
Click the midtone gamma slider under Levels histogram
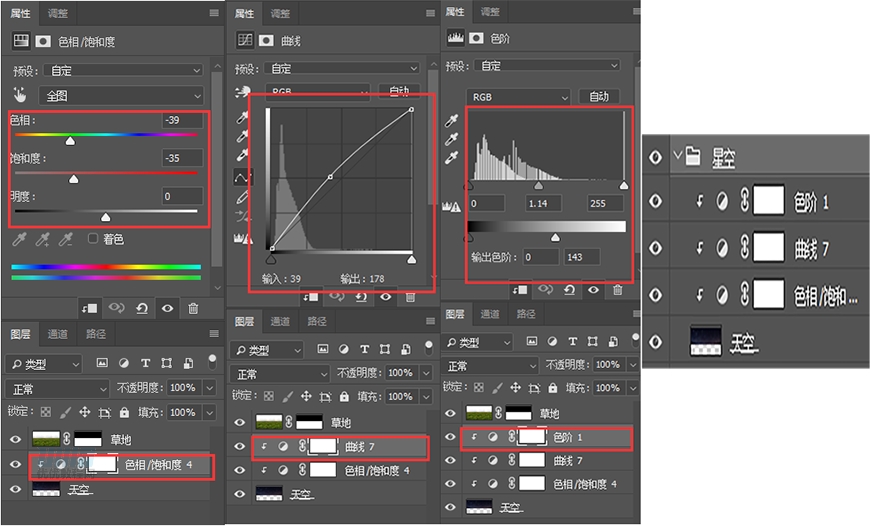point(538,185)
